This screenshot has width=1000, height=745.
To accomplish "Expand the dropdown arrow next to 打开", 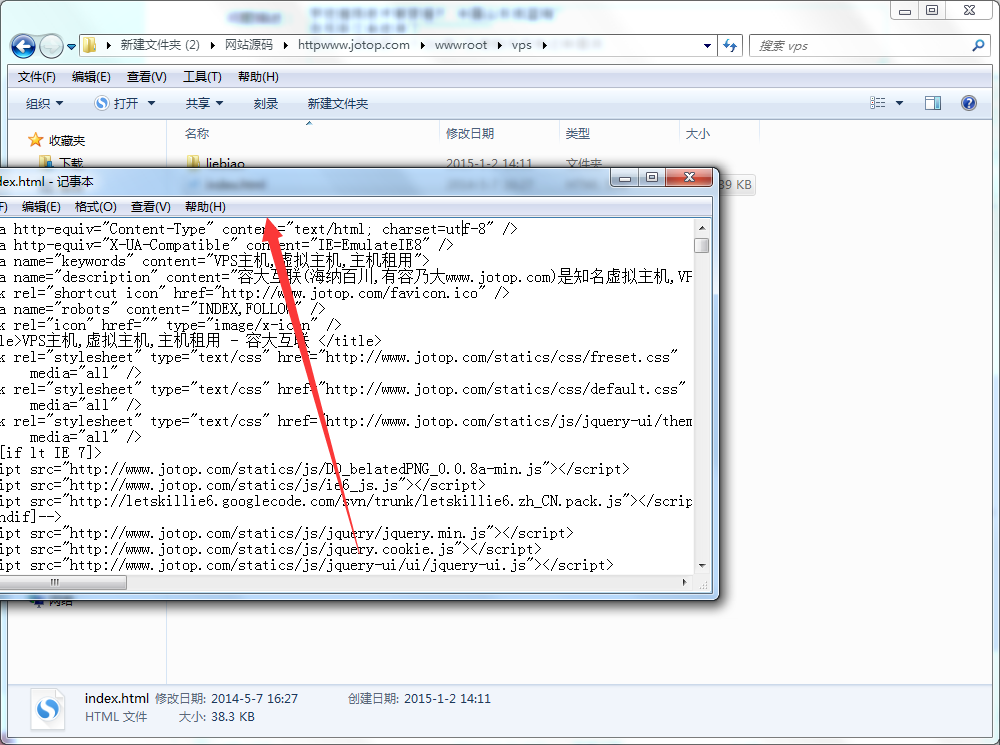I will (x=151, y=103).
